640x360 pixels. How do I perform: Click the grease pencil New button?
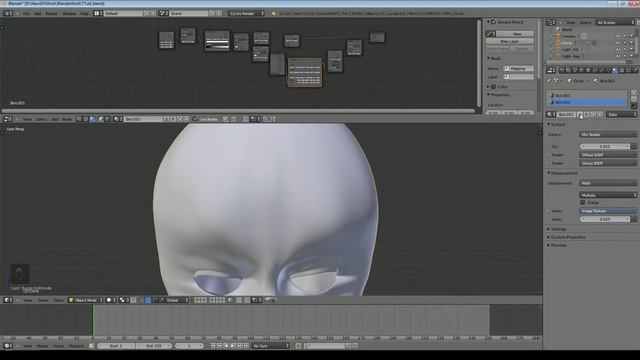click(516, 34)
